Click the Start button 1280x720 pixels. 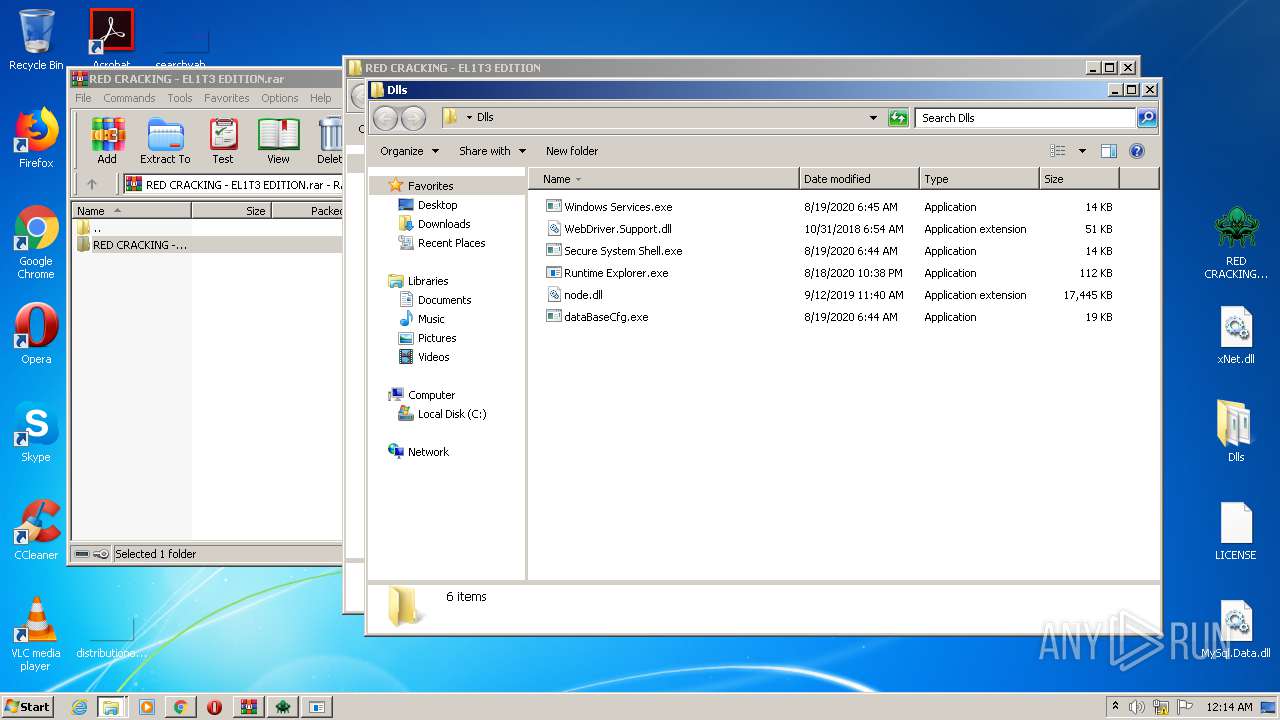click(x=28, y=707)
